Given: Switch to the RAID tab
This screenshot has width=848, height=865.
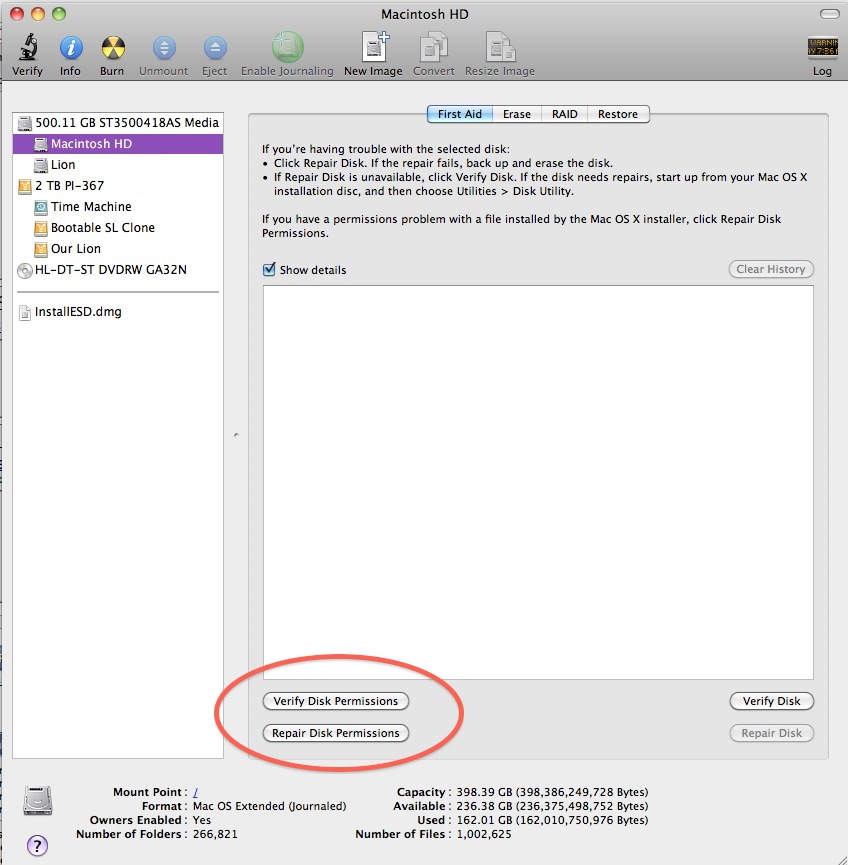Looking at the screenshot, I should 564,114.
